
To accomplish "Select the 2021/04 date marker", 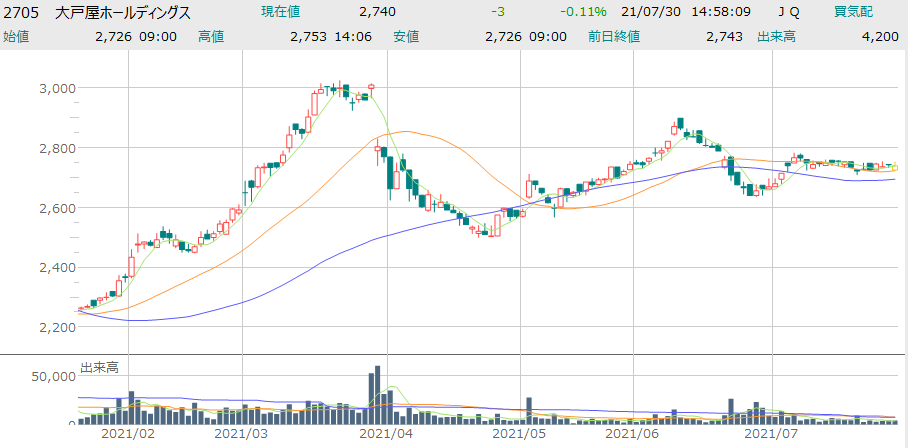I will [386, 435].
